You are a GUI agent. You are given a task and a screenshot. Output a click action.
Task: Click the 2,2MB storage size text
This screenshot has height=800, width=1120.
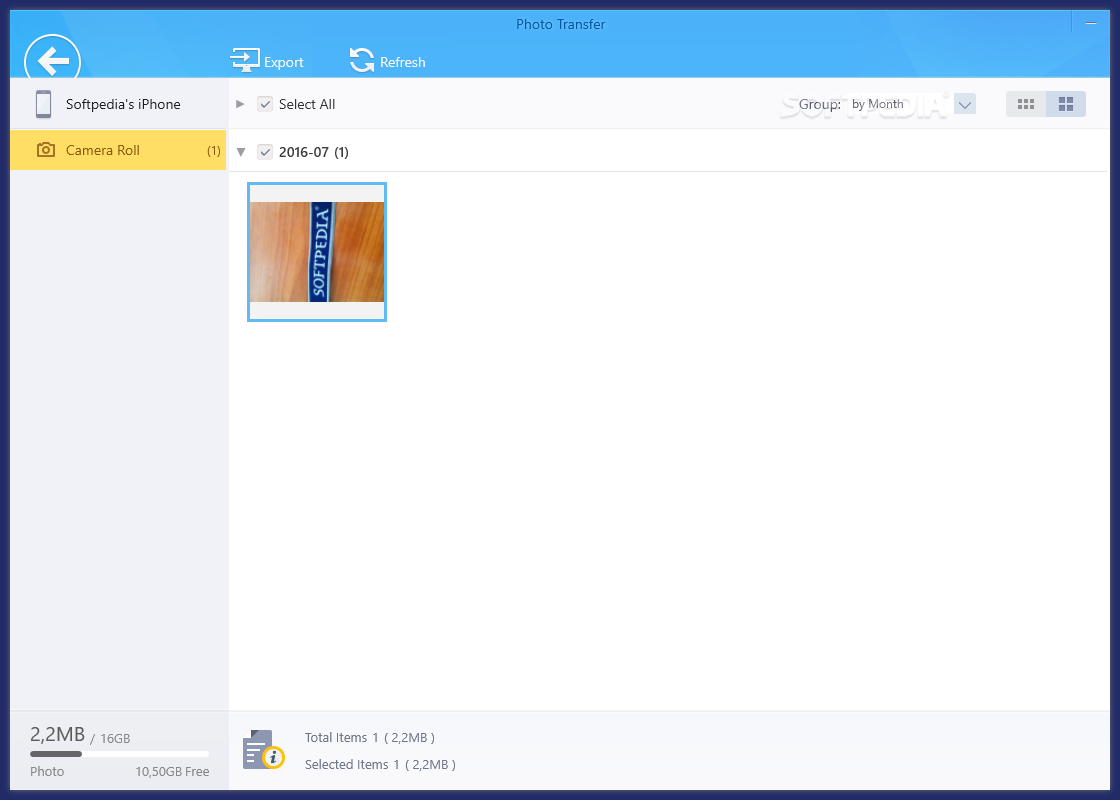coord(57,734)
